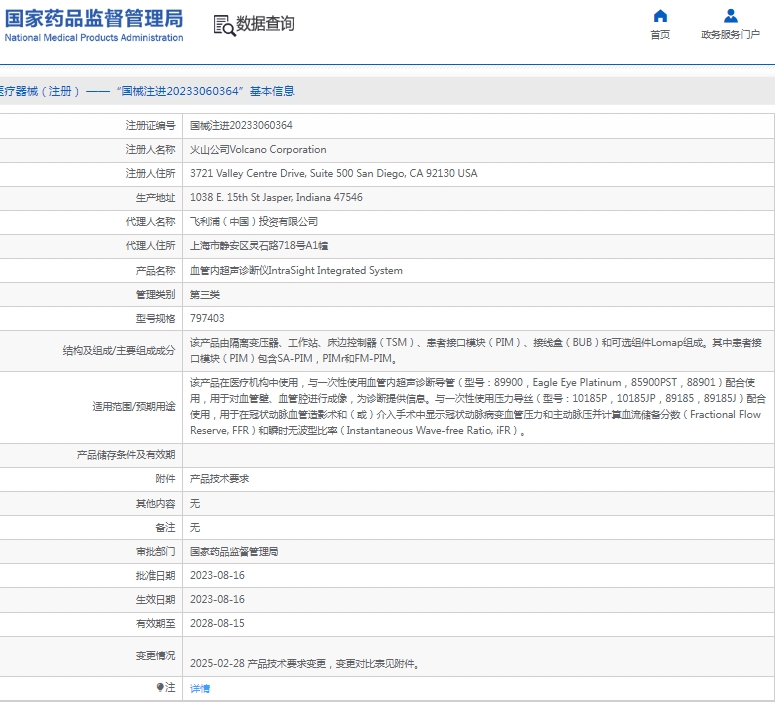Click the 审批部门 value 国家药品监督管理局
The height and width of the screenshot is (707, 775).
tap(234, 551)
